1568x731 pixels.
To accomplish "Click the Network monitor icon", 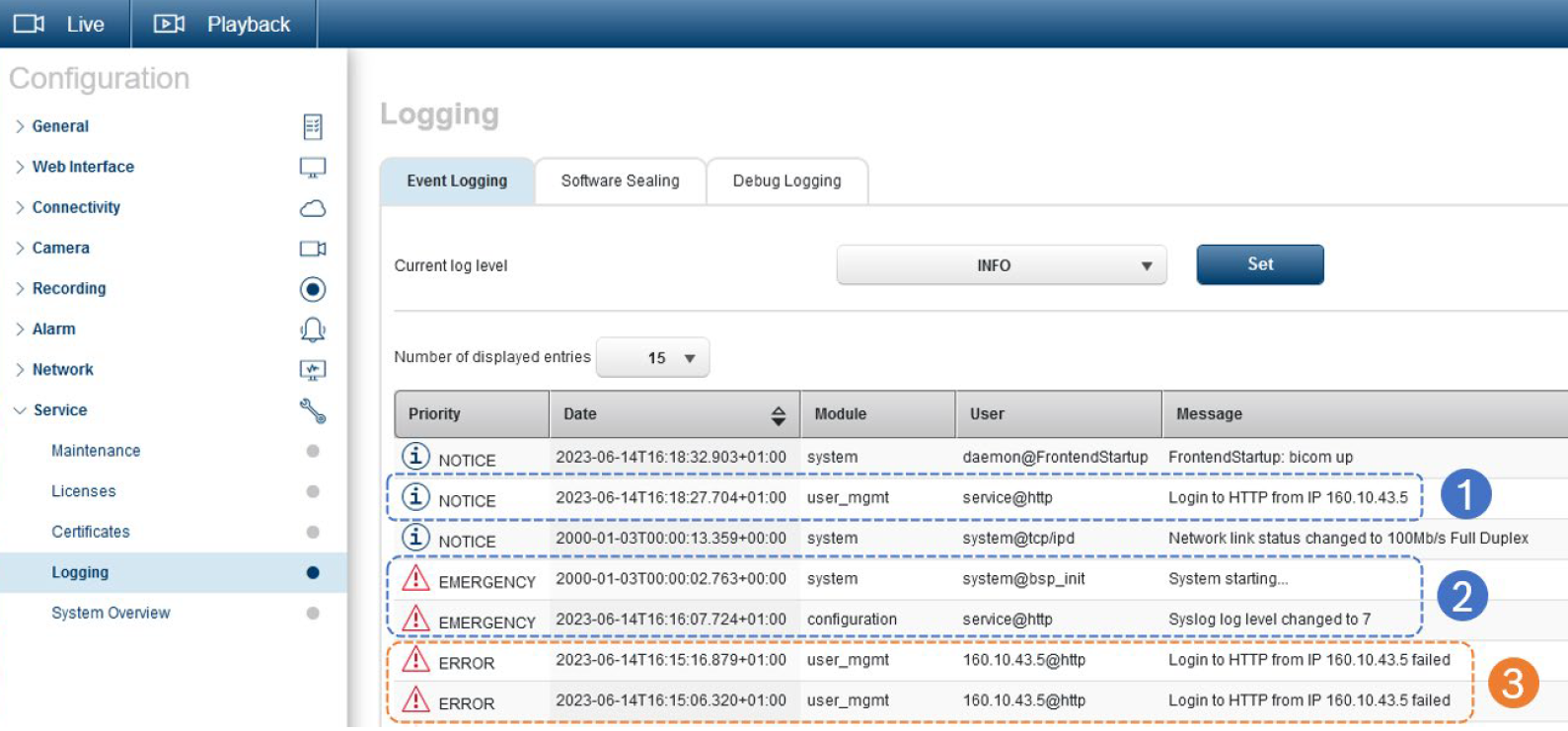I will pyautogui.click(x=312, y=370).
